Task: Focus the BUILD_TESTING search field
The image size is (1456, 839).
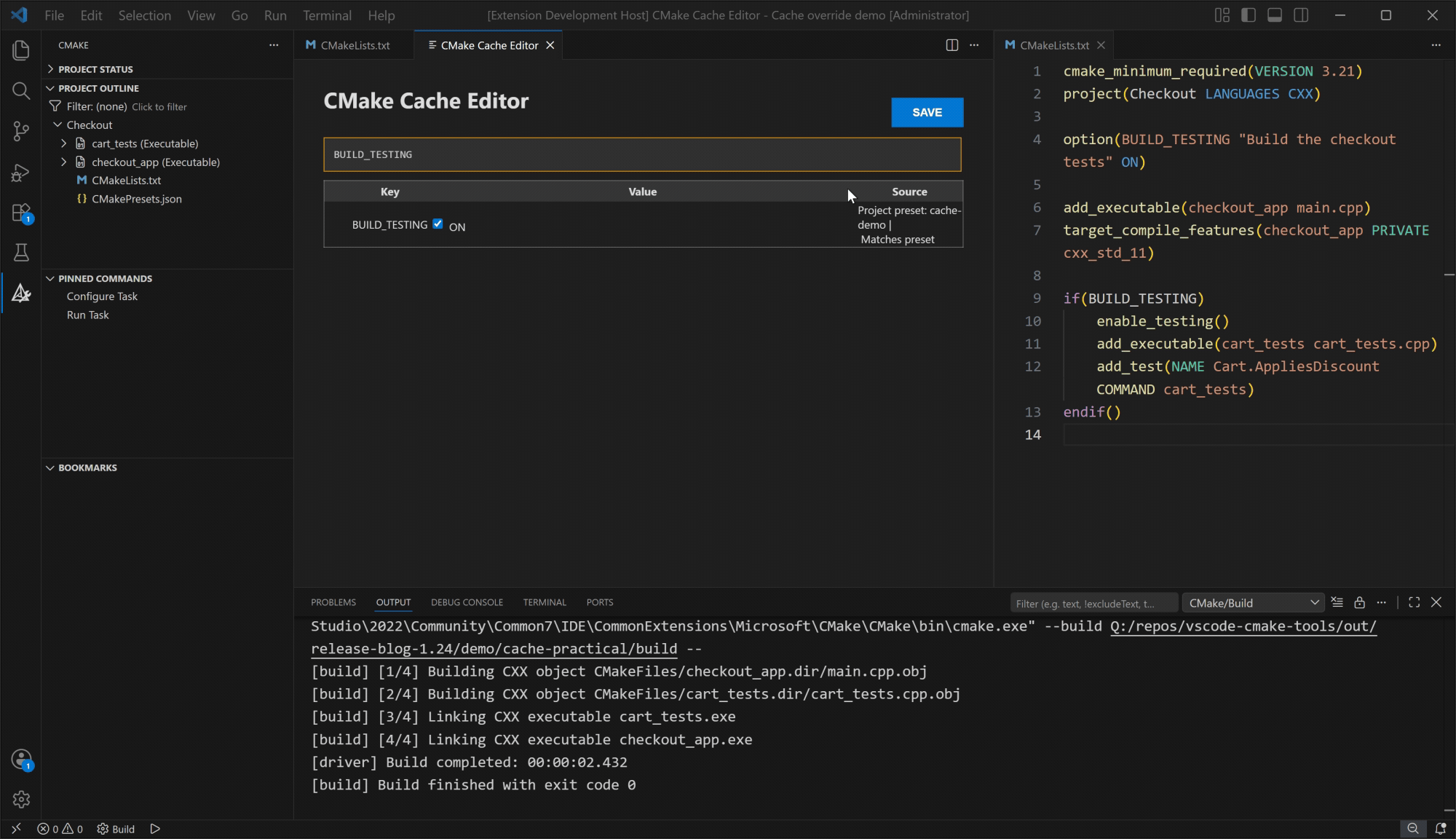Action: (x=642, y=154)
